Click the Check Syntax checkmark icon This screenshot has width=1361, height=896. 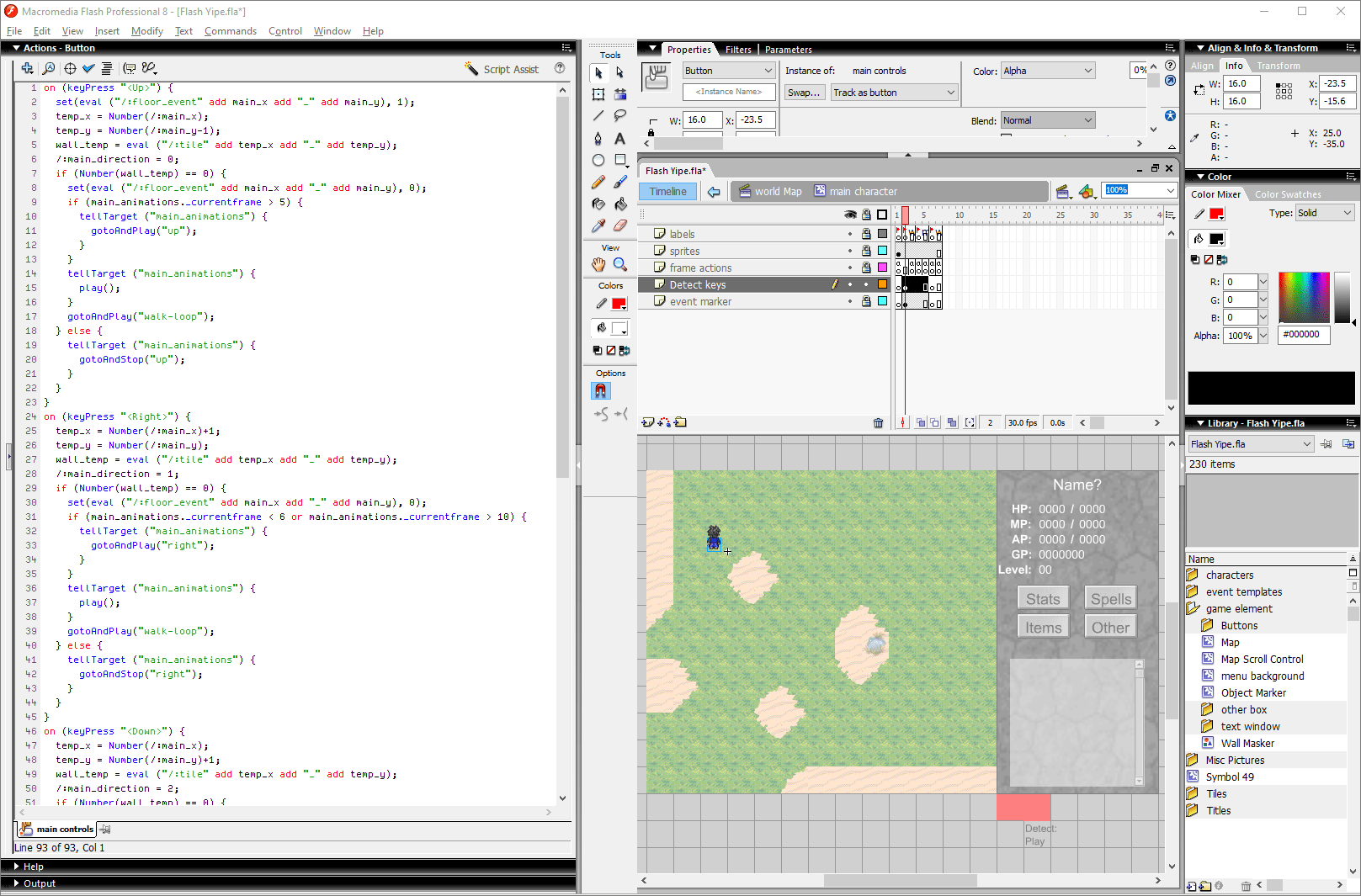[x=88, y=69]
